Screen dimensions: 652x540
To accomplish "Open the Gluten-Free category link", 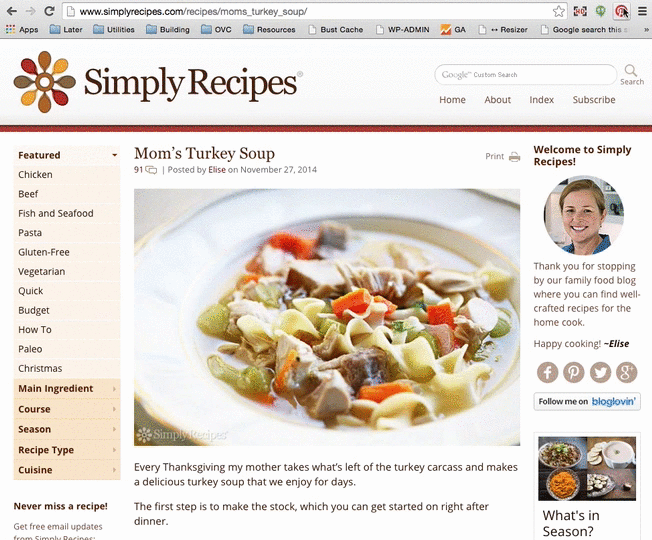I will [x=44, y=252].
